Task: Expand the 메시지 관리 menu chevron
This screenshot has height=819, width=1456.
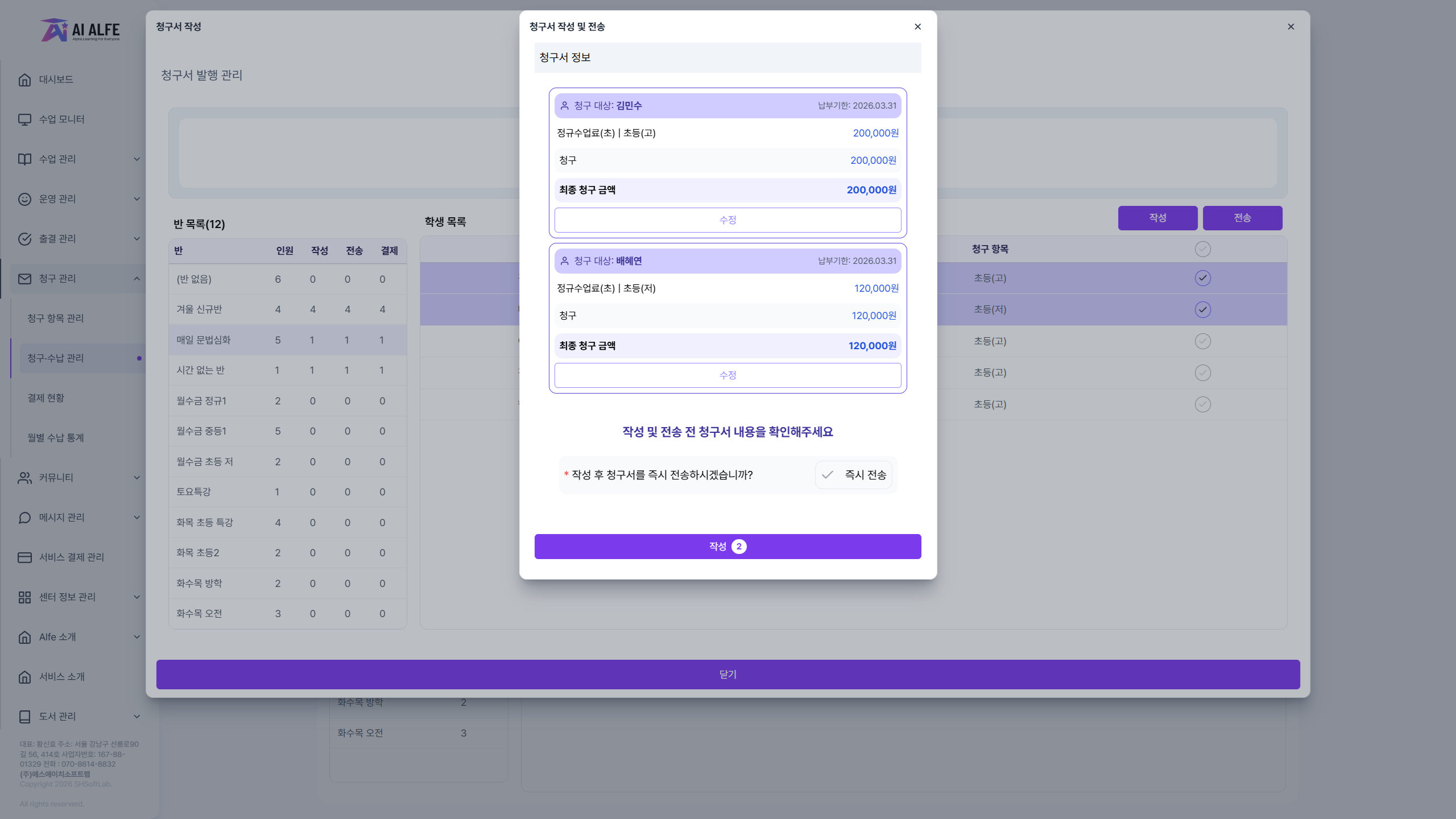Action: pyautogui.click(x=136, y=518)
